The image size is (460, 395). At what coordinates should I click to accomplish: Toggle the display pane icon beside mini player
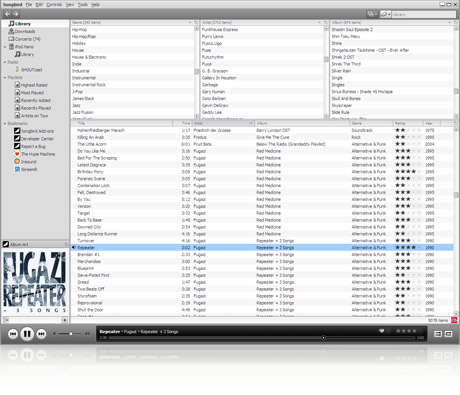[449, 334]
